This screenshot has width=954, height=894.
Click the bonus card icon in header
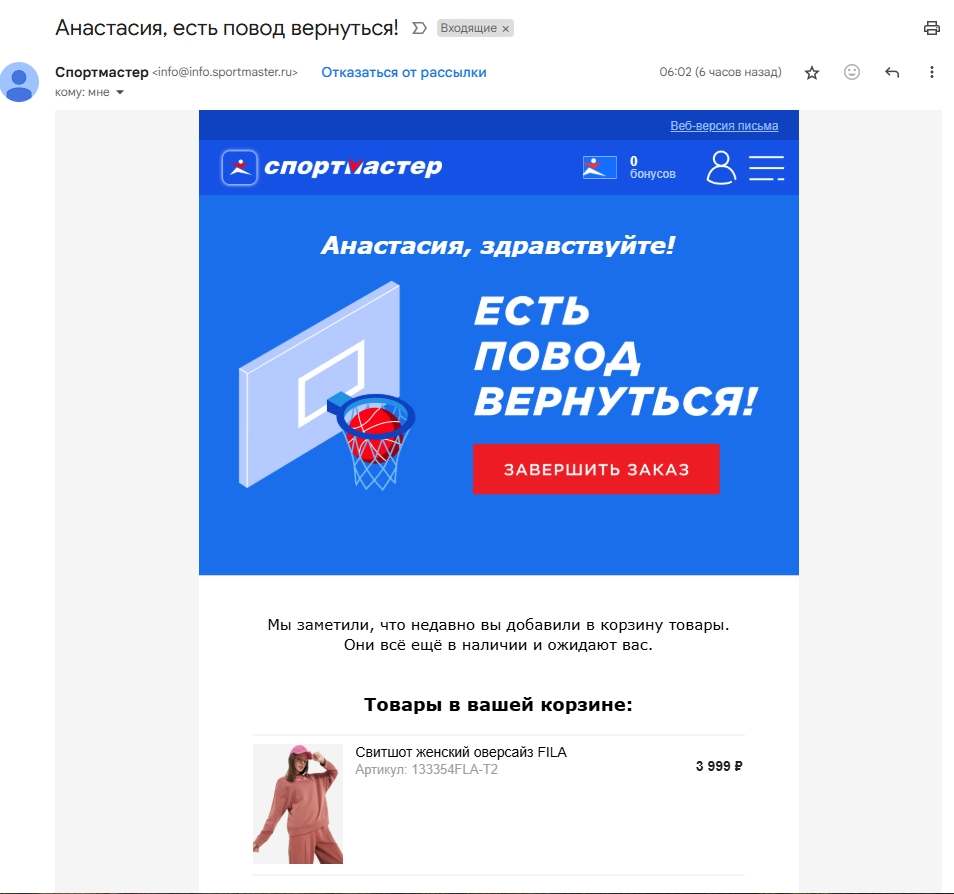tap(599, 167)
